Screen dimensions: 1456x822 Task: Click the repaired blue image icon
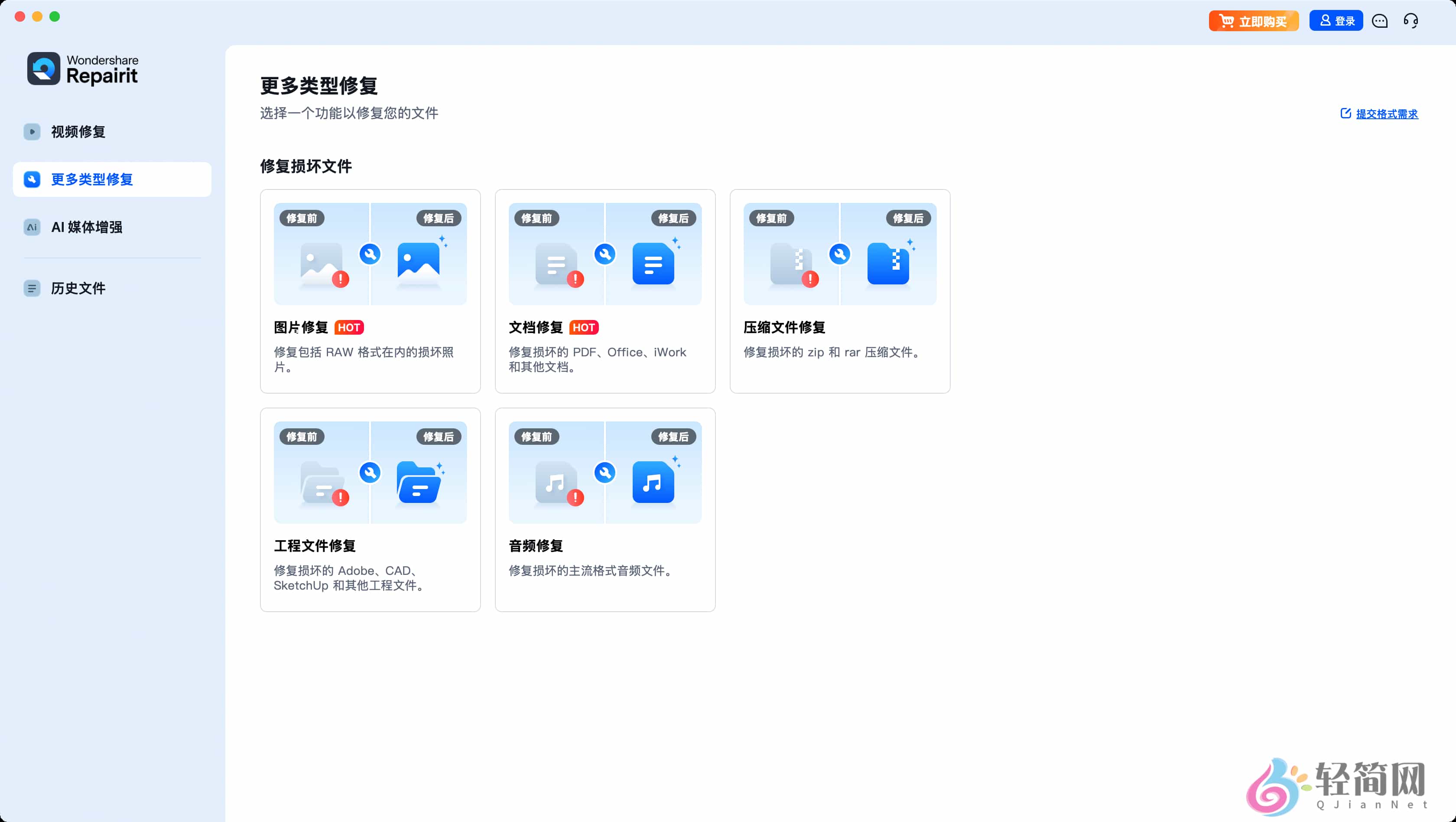[418, 262]
